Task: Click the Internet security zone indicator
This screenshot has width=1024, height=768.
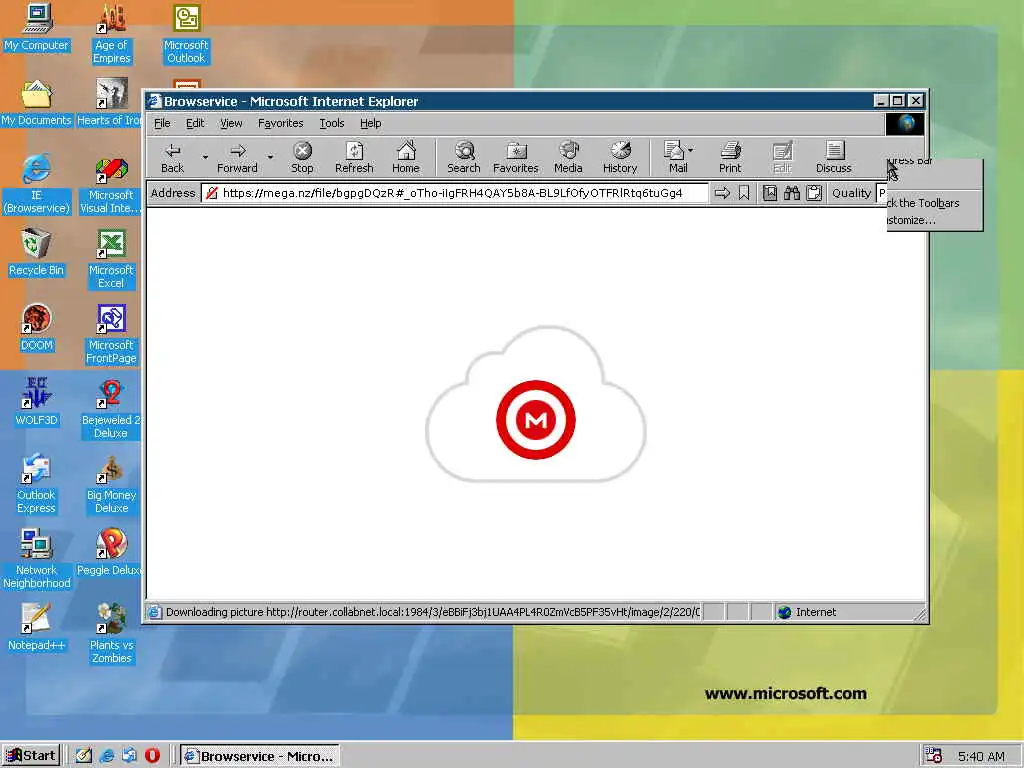Action: (808, 612)
